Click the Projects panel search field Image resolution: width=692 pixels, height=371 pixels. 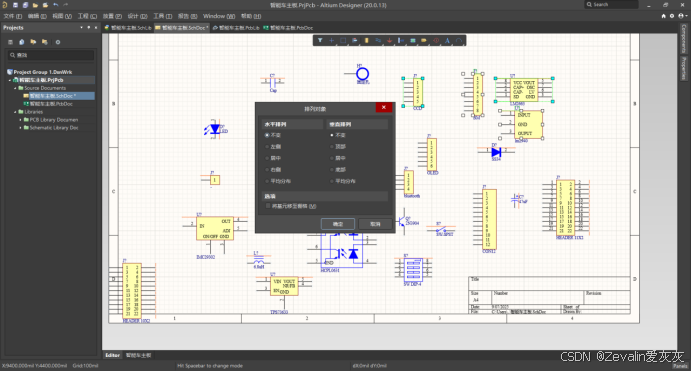tap(51, 55)
